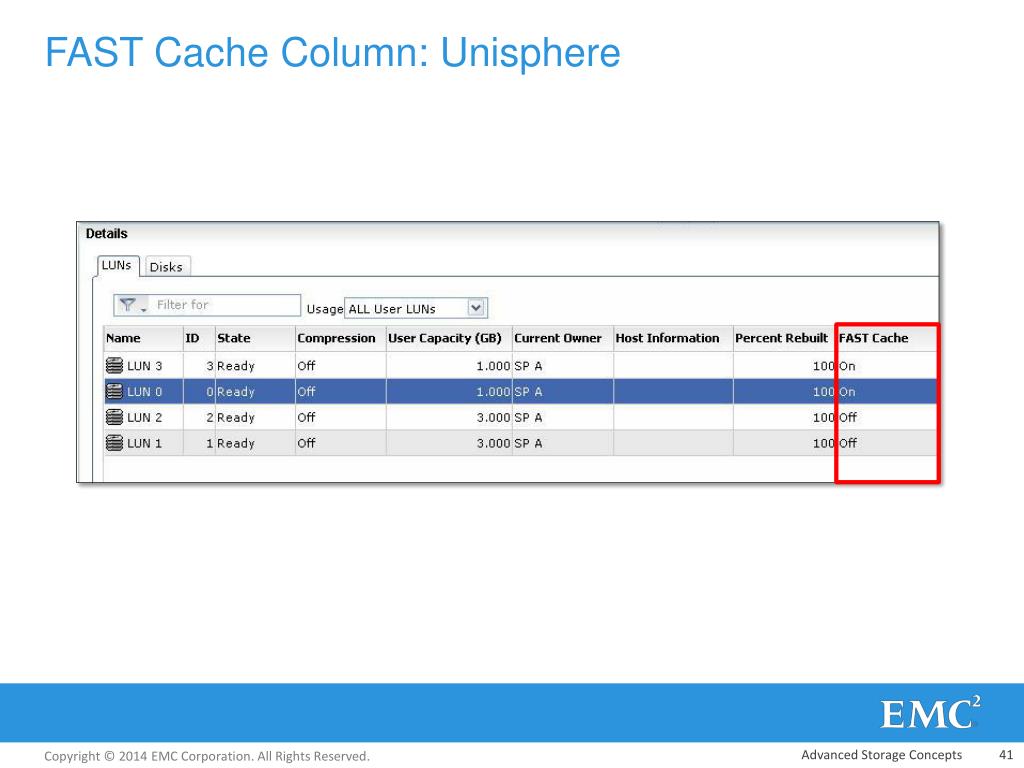Click Advanced Storage Concepts footer text

click(882, 755)
